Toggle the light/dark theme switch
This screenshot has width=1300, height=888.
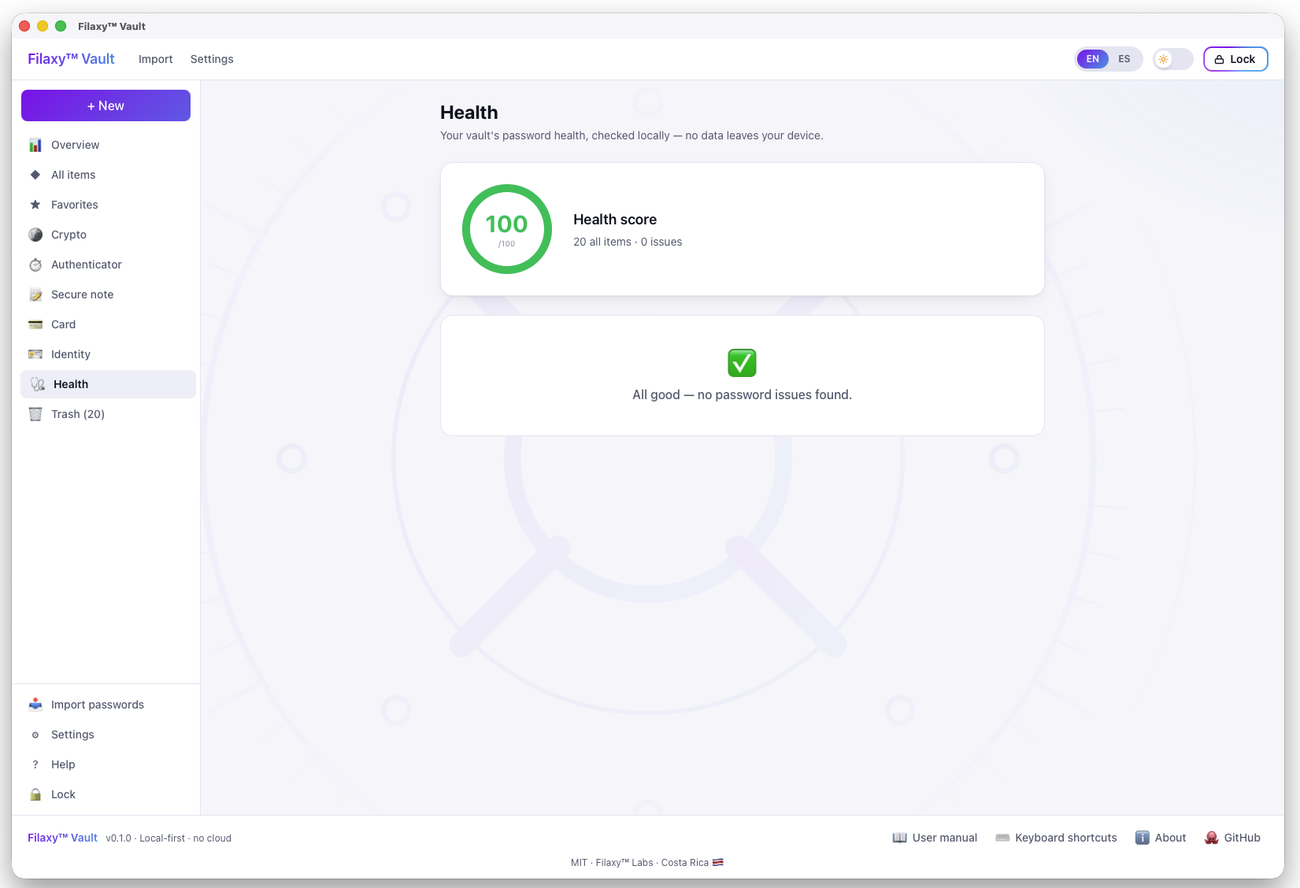(1173, 59)
